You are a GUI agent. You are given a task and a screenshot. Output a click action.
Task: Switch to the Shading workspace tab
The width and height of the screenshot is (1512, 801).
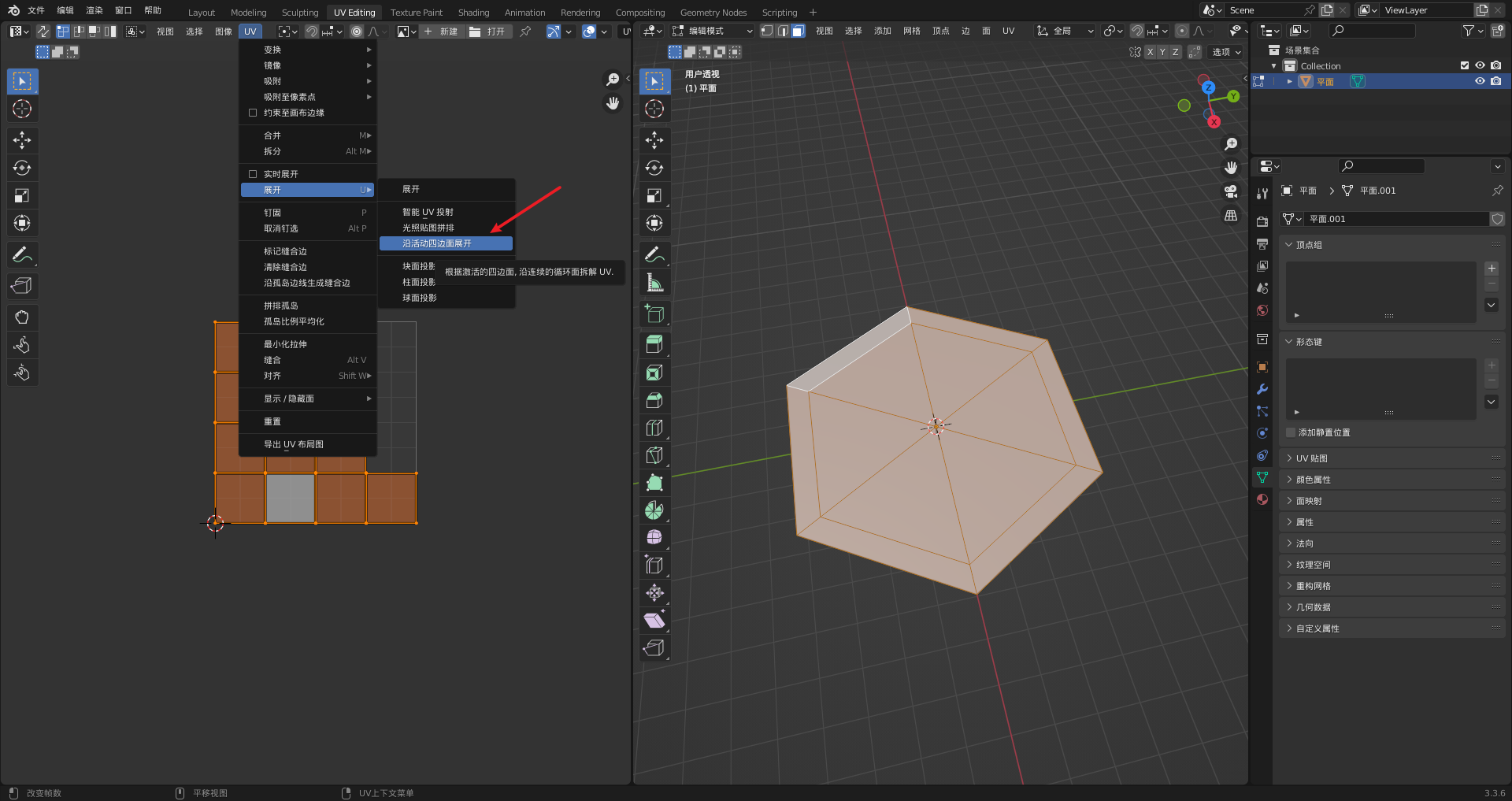point(473,12)
